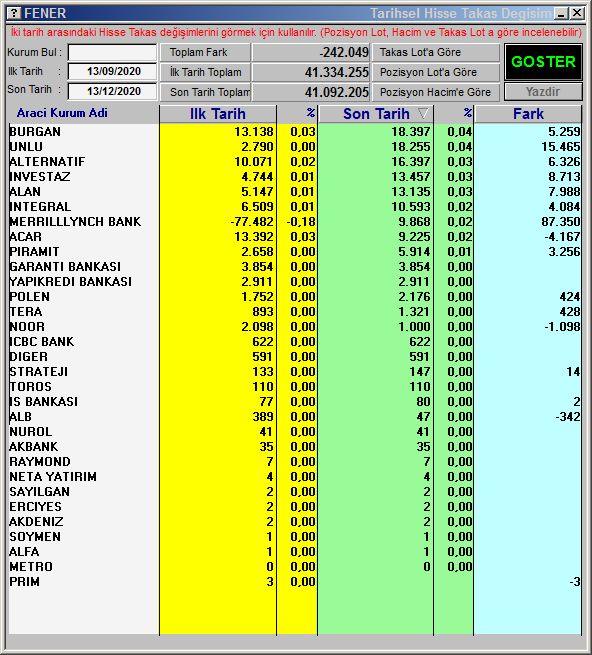The width and height of the screenshot is (592, 655).
Task: Minimize the FENER window
Action: [561, 13]
